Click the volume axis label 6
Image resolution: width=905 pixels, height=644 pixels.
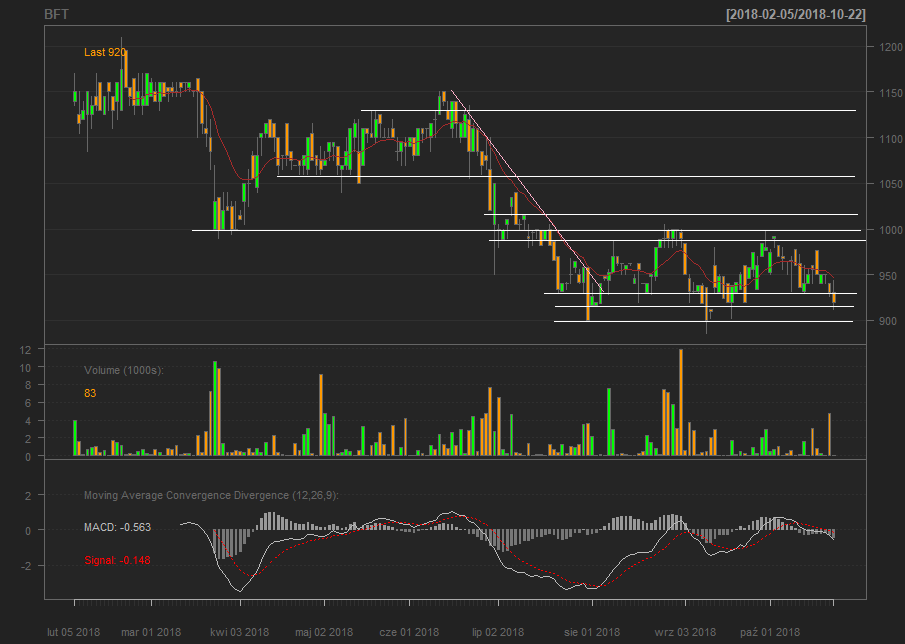tap(27, 403)
